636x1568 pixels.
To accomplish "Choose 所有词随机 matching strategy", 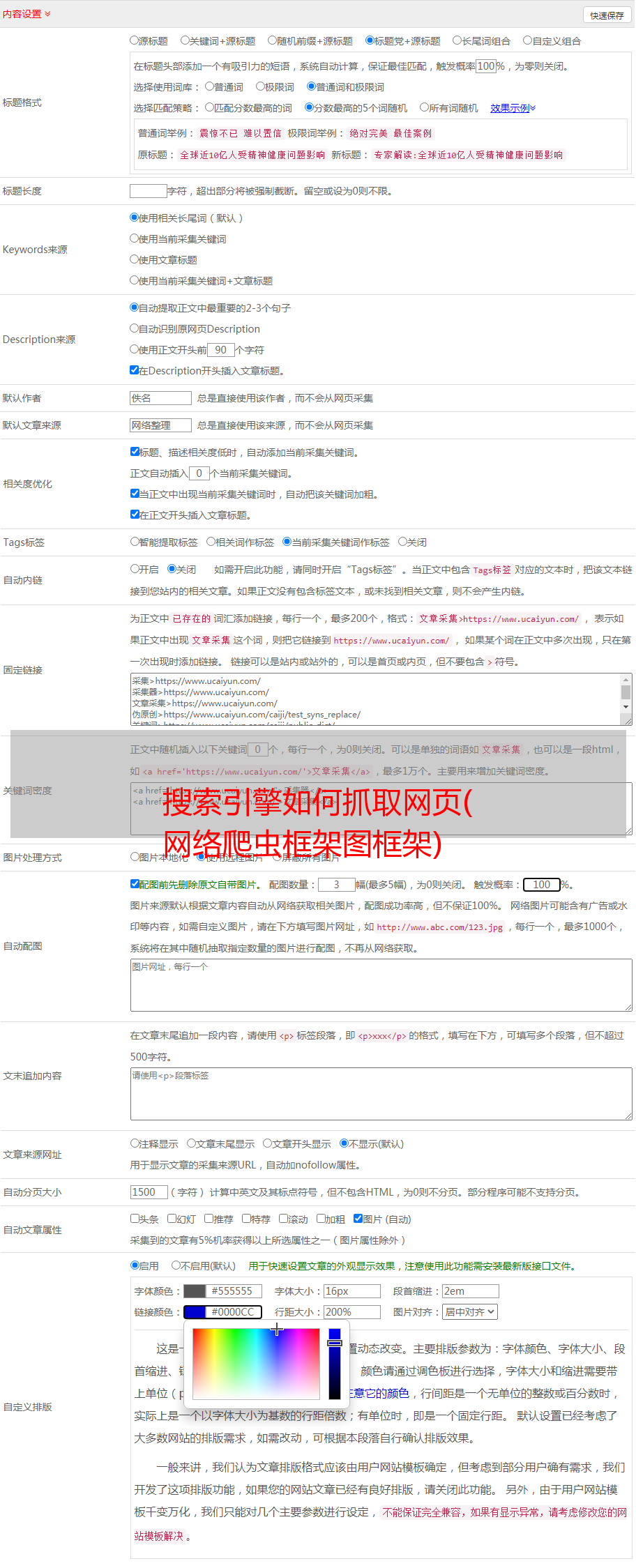I will coord(424,107).
